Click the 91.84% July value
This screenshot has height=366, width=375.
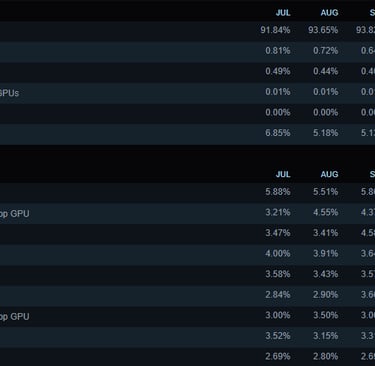click(275, 30)
